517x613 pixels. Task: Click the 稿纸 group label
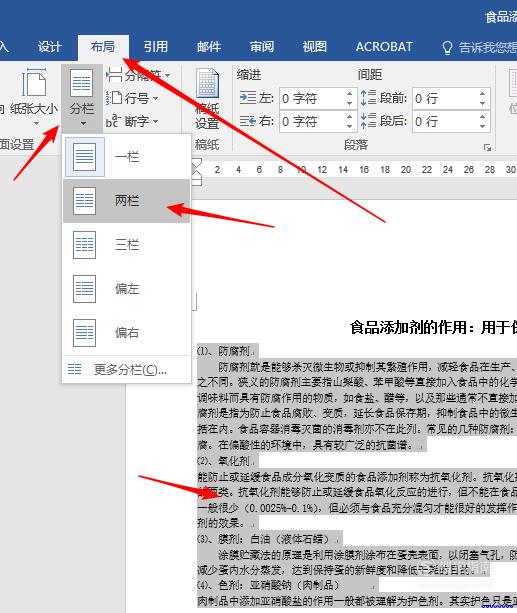207,145
